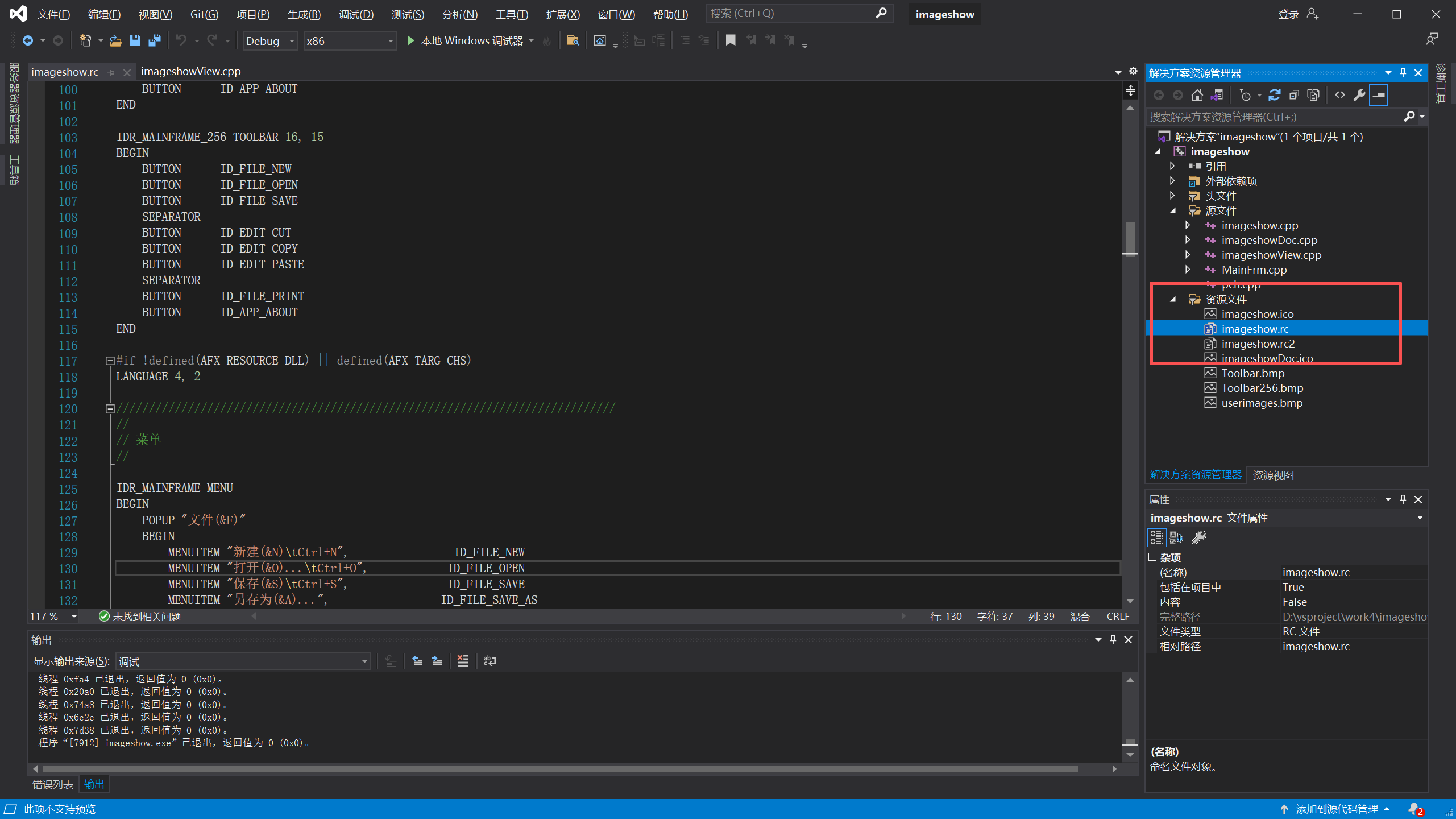The height and width of the screenshot is (819, 1456).
Task: Collapse the 杂项 category in Properties
Action: tap(1152, 557)
